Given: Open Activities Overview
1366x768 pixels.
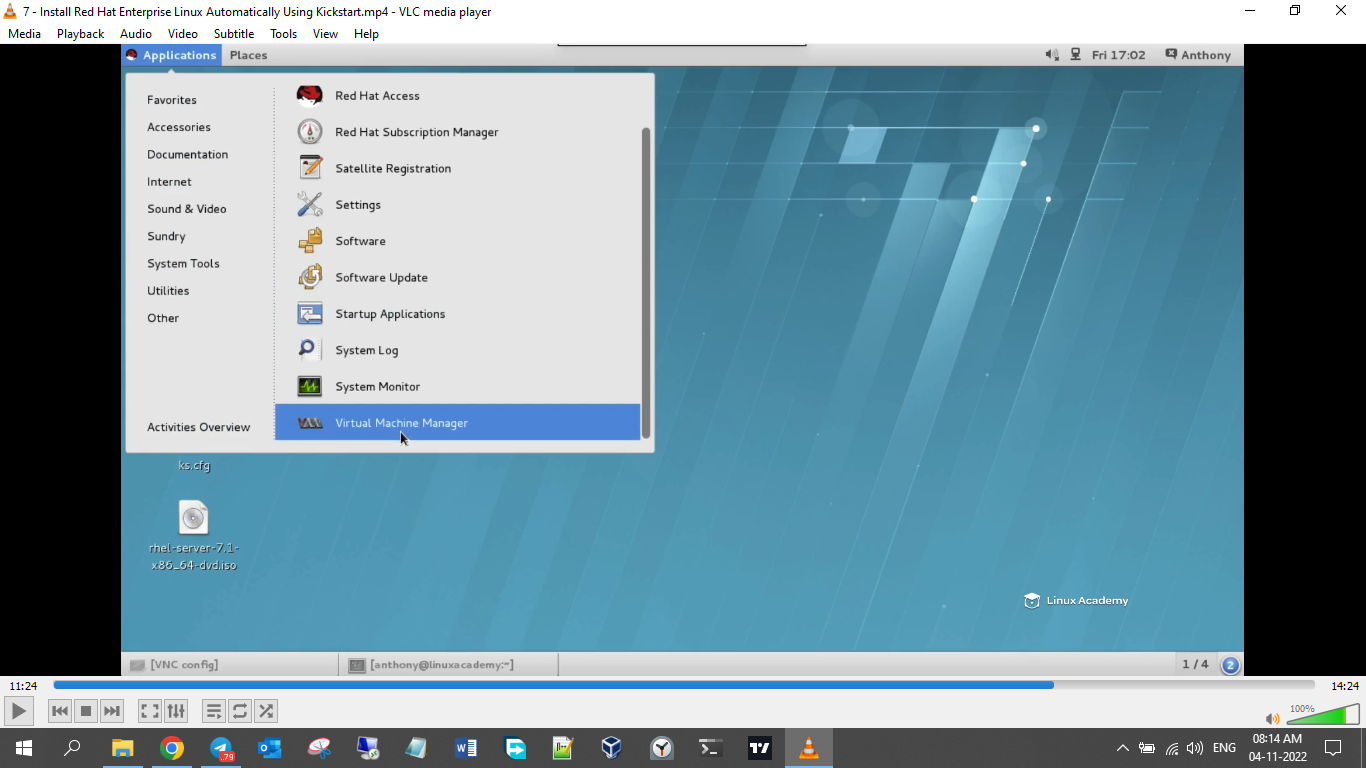Looking at the screenshot, I should (199, 427).
